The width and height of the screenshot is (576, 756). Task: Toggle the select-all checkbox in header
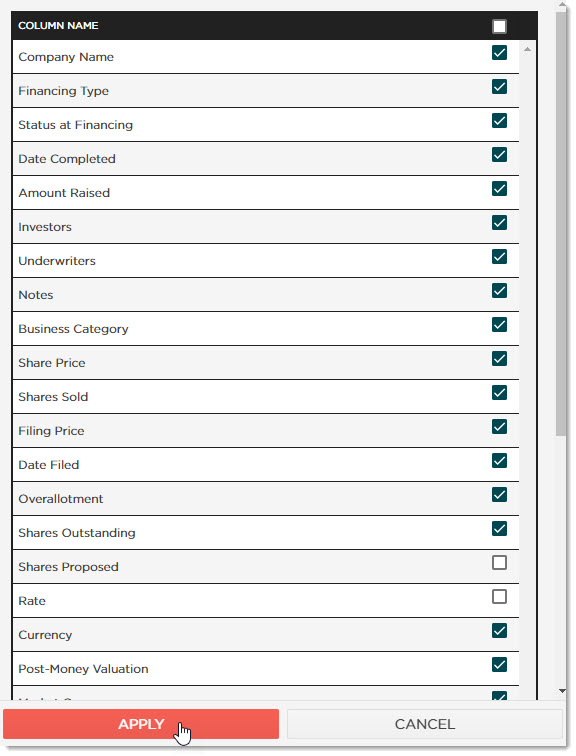pyautogui.click(x=499, y=26)
